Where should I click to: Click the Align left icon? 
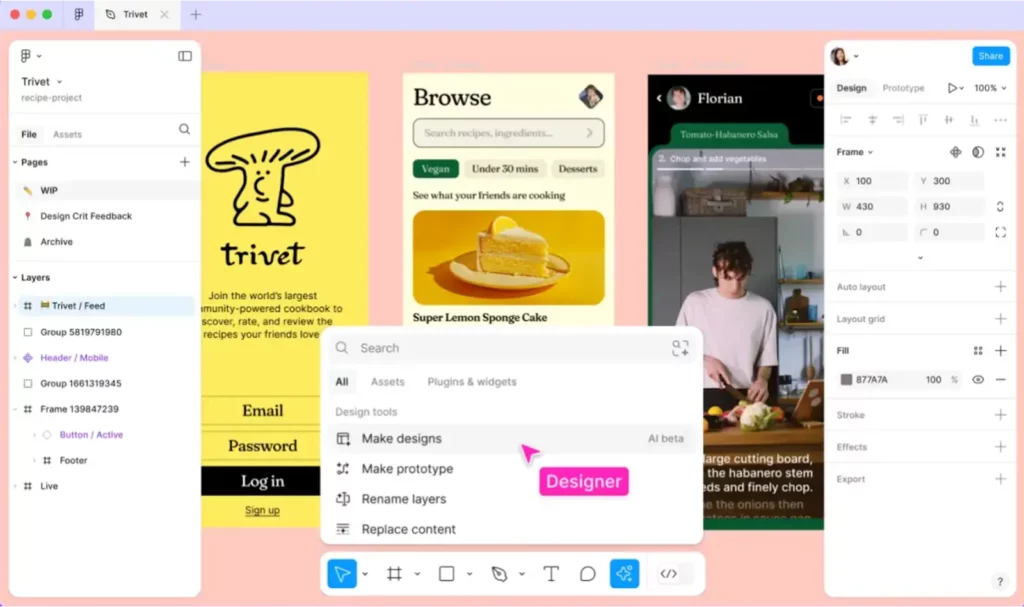point(846,120)
